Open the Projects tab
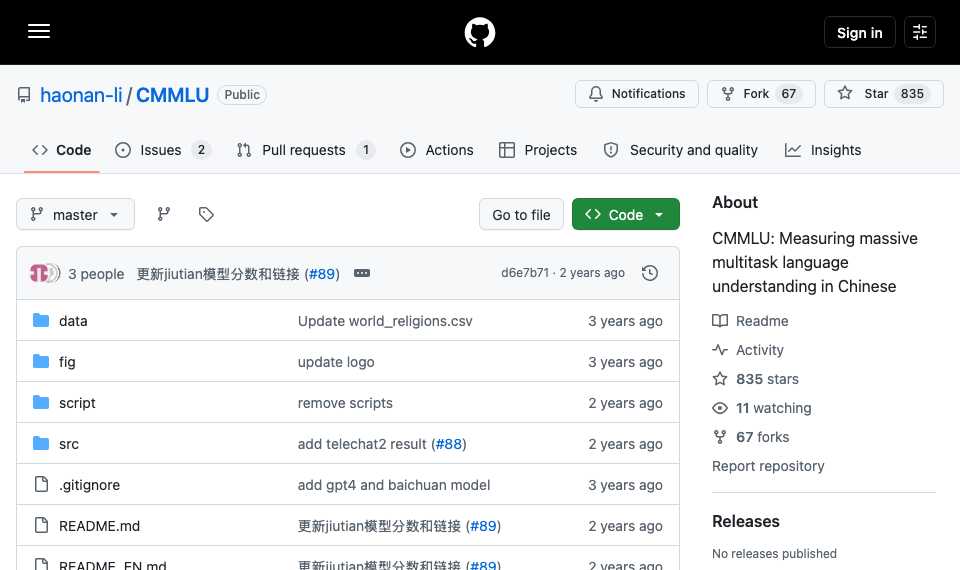 538,150
